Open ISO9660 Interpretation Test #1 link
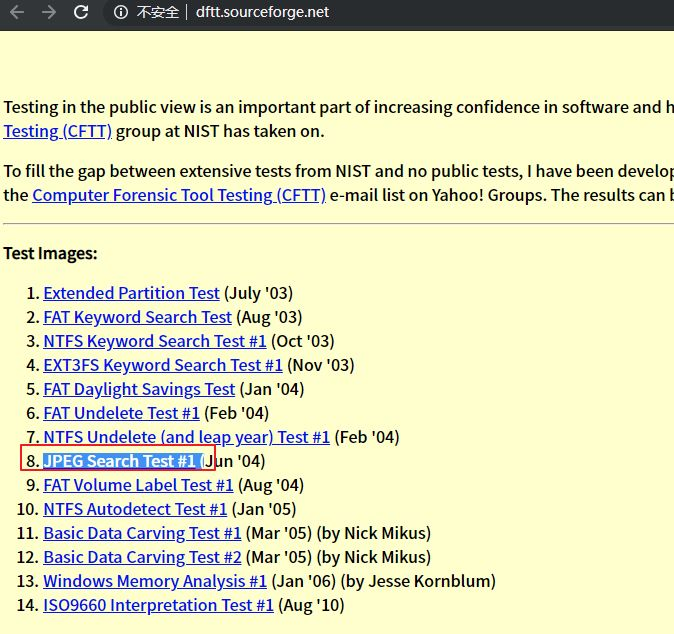The height and width of the screenshot is (634, 674). click(158, 605)
